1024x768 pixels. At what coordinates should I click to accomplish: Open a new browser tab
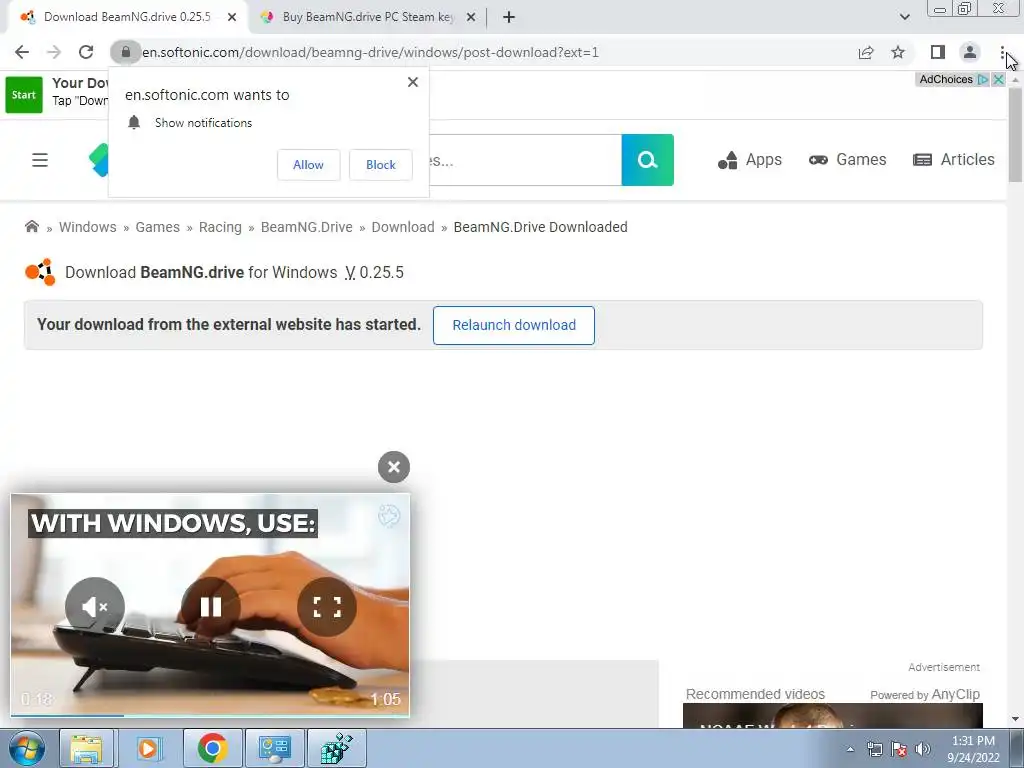[509, 18]
